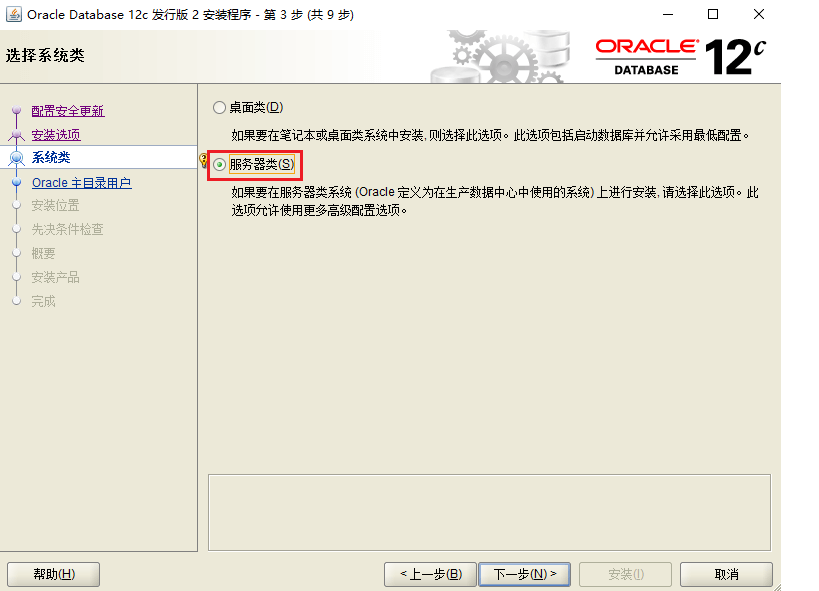Maximize the installer window
819x591 pixels.
[x=713, y=15]
